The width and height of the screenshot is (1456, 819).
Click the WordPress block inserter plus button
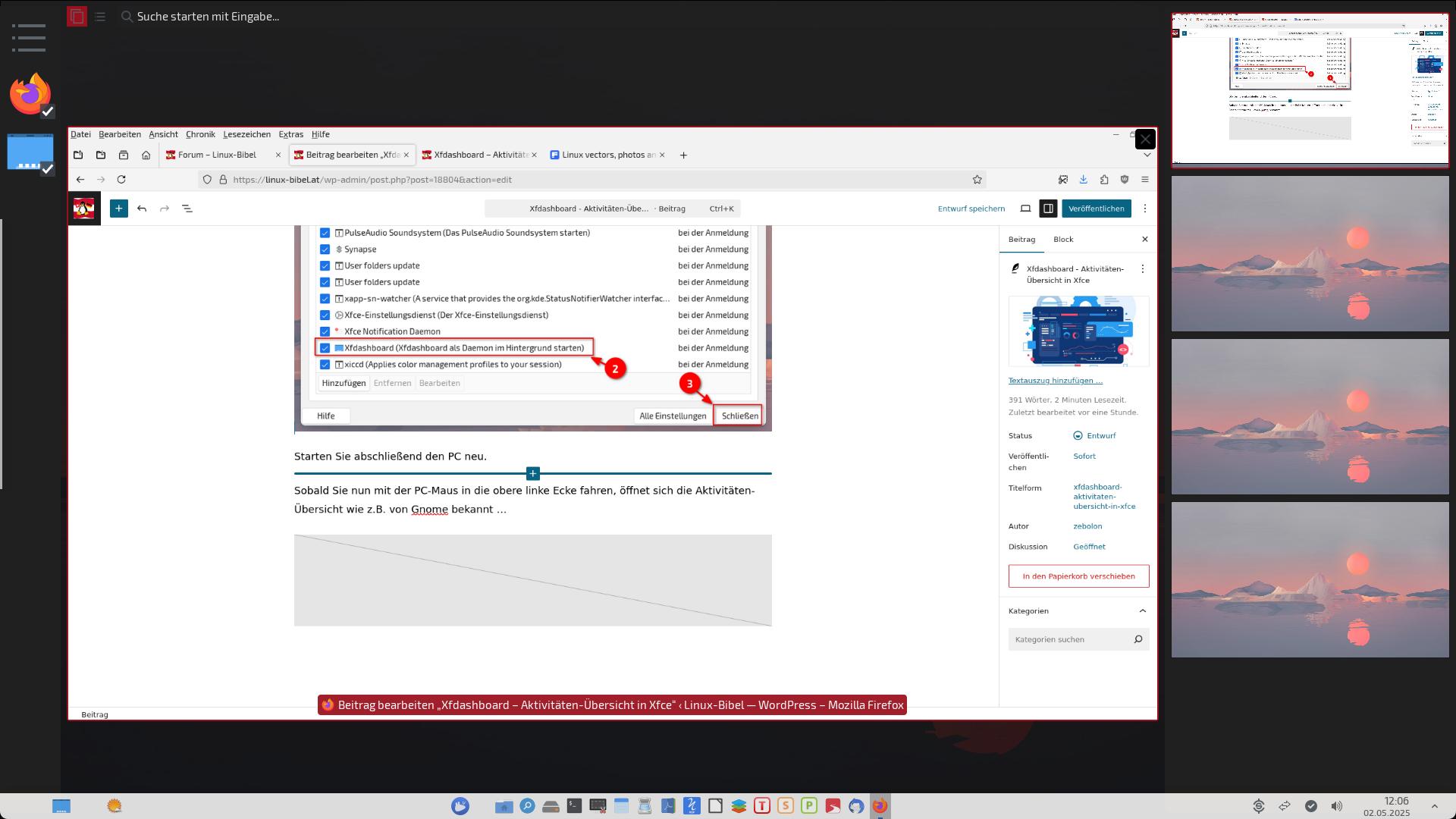coord(119,209)
